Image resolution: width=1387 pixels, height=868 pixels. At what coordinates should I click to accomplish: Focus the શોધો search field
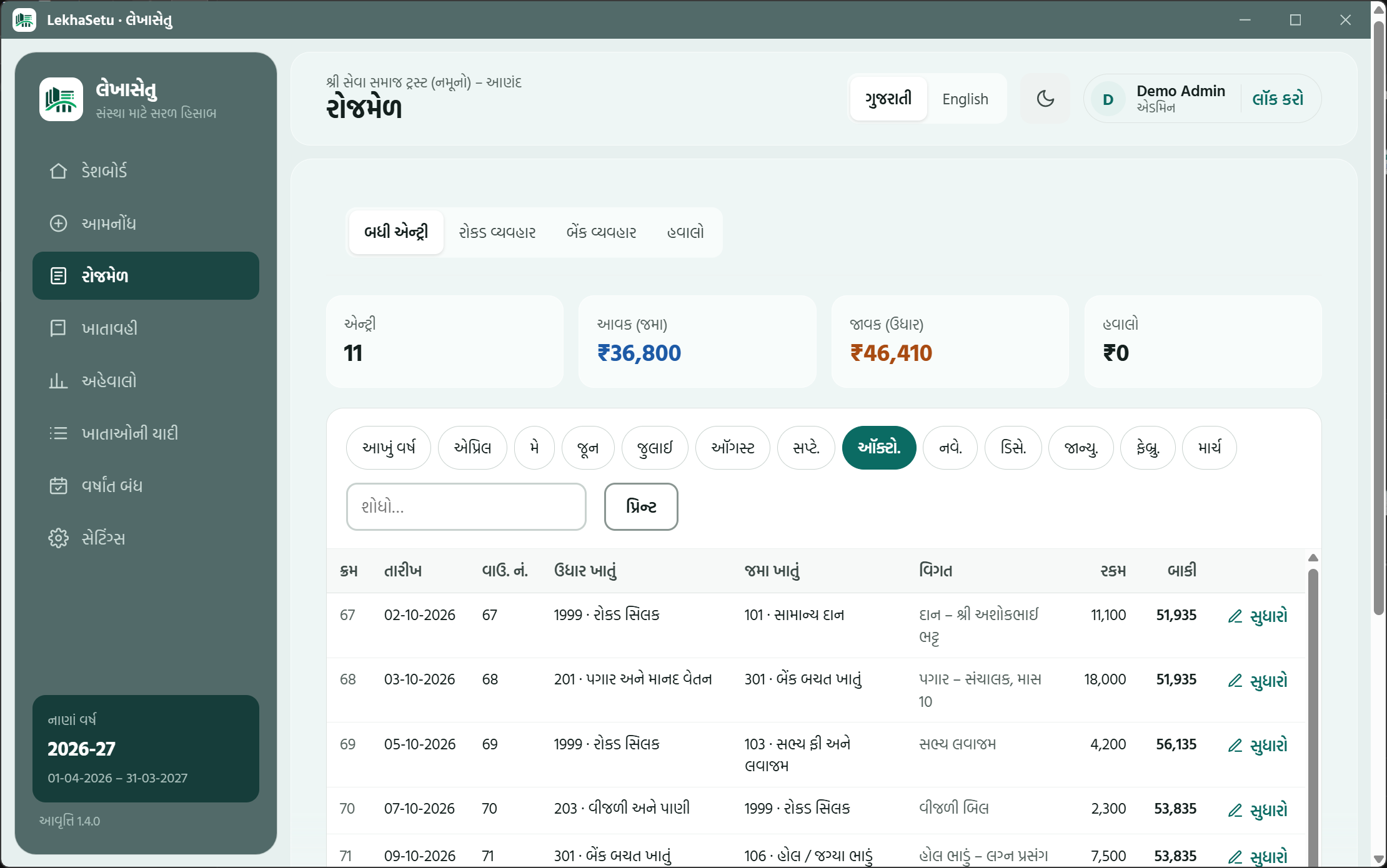tap(466, 506)
